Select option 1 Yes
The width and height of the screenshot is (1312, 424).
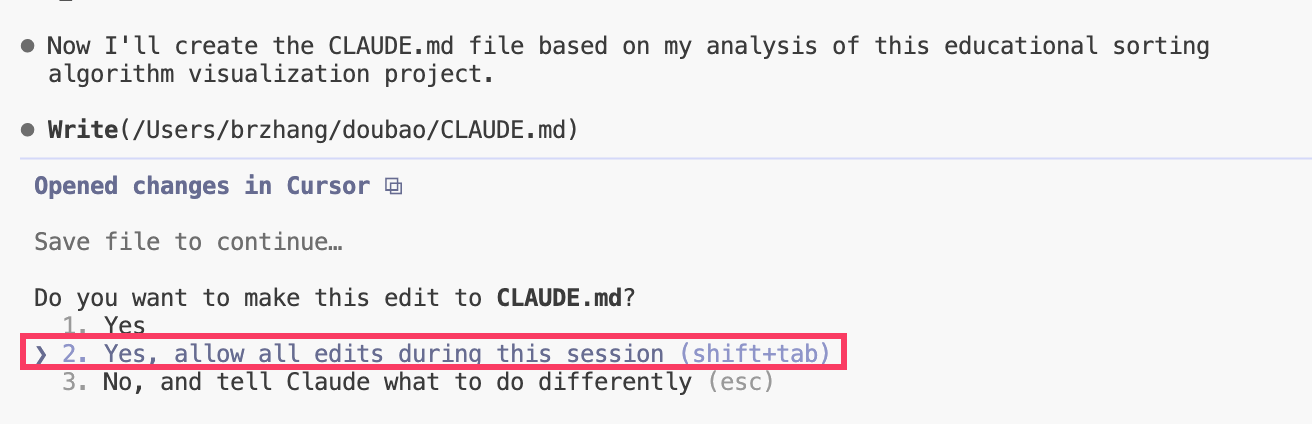pyautogui.click(x=124, y=326)
